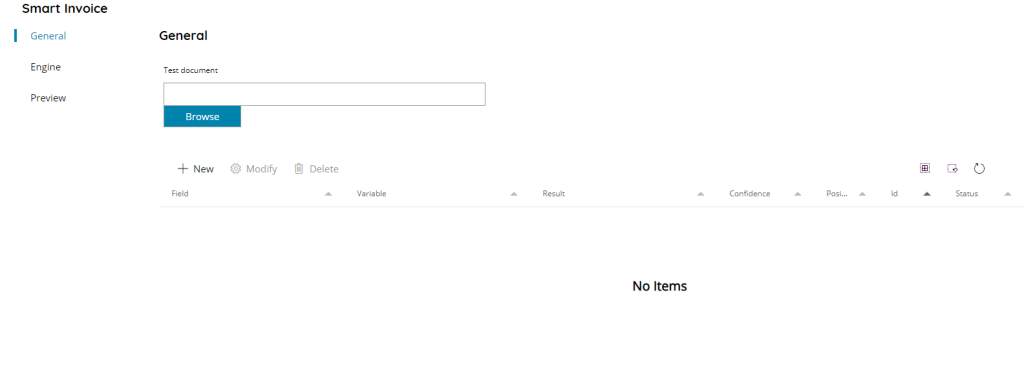
Task: Open the Preview section
Action: coord(48,98)
